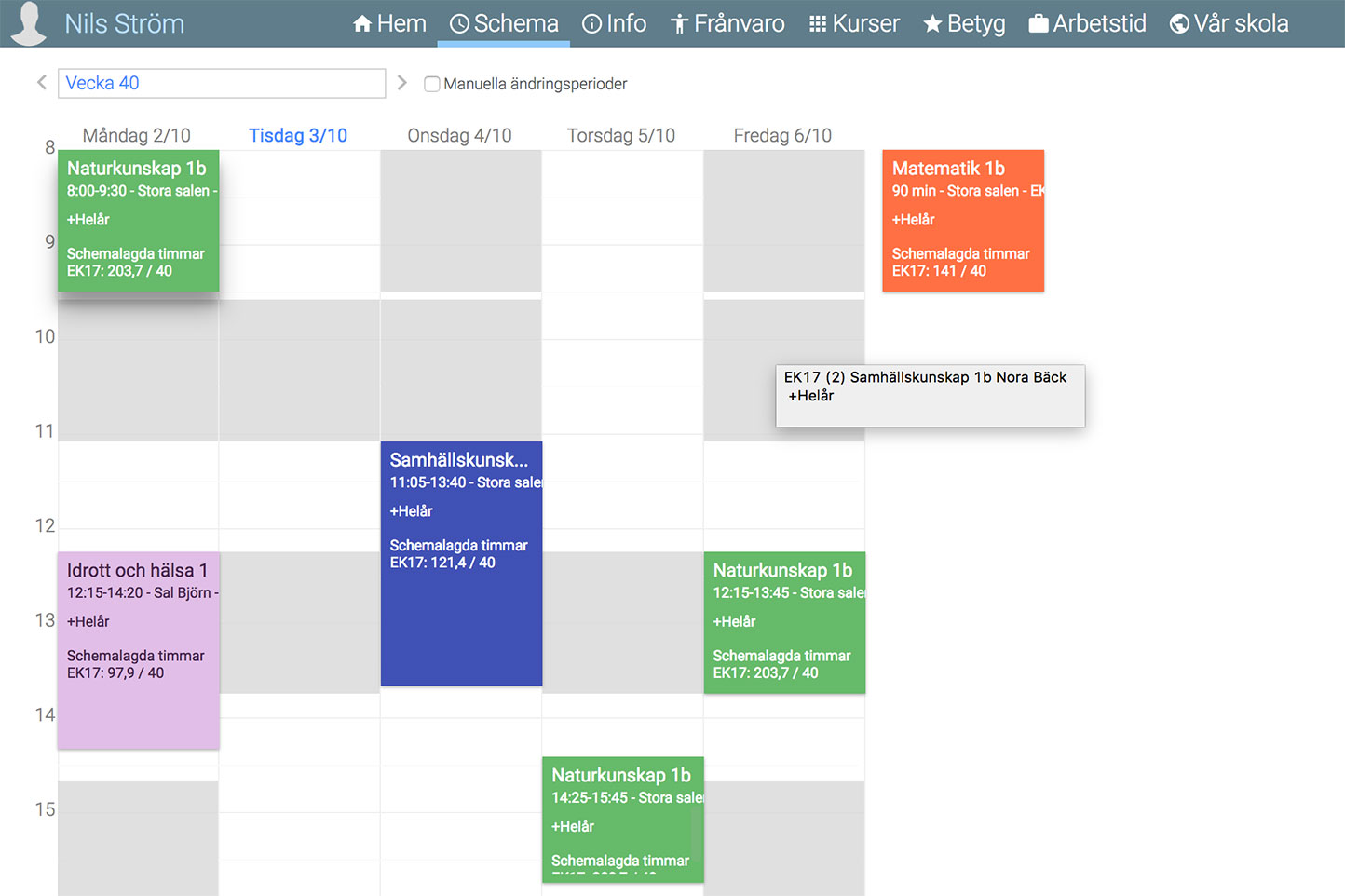Open the Vår skola menu item
Viewport: 1345px width, 896px height.
[x=1230, y=23]
